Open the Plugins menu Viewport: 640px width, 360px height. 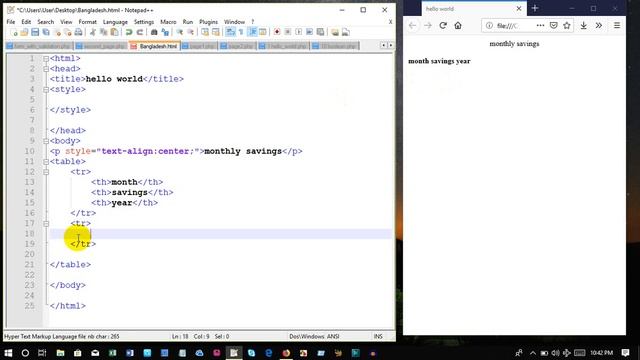(x=209, y=22)
